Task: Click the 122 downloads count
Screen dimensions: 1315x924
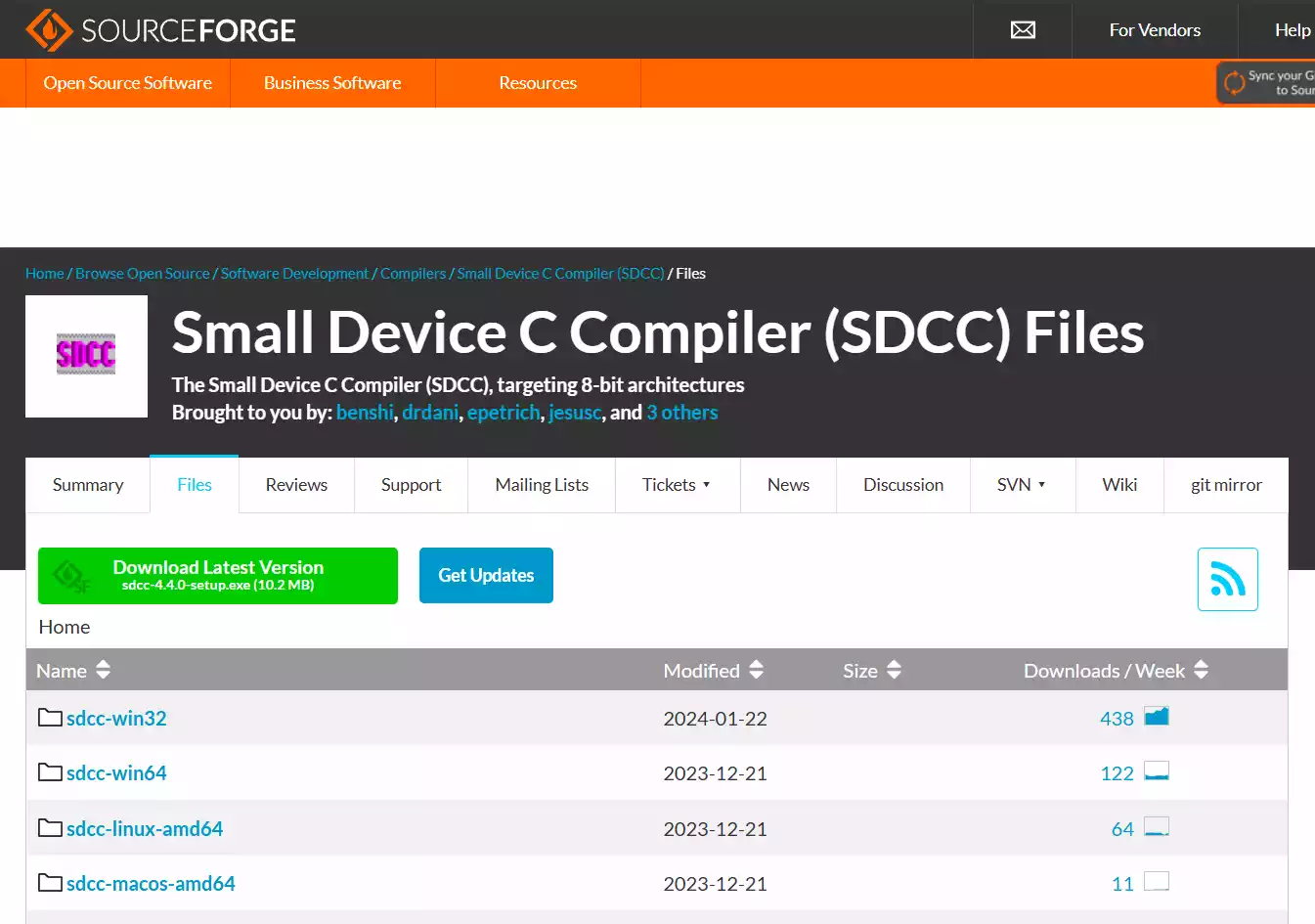Action: (1117, 773)
